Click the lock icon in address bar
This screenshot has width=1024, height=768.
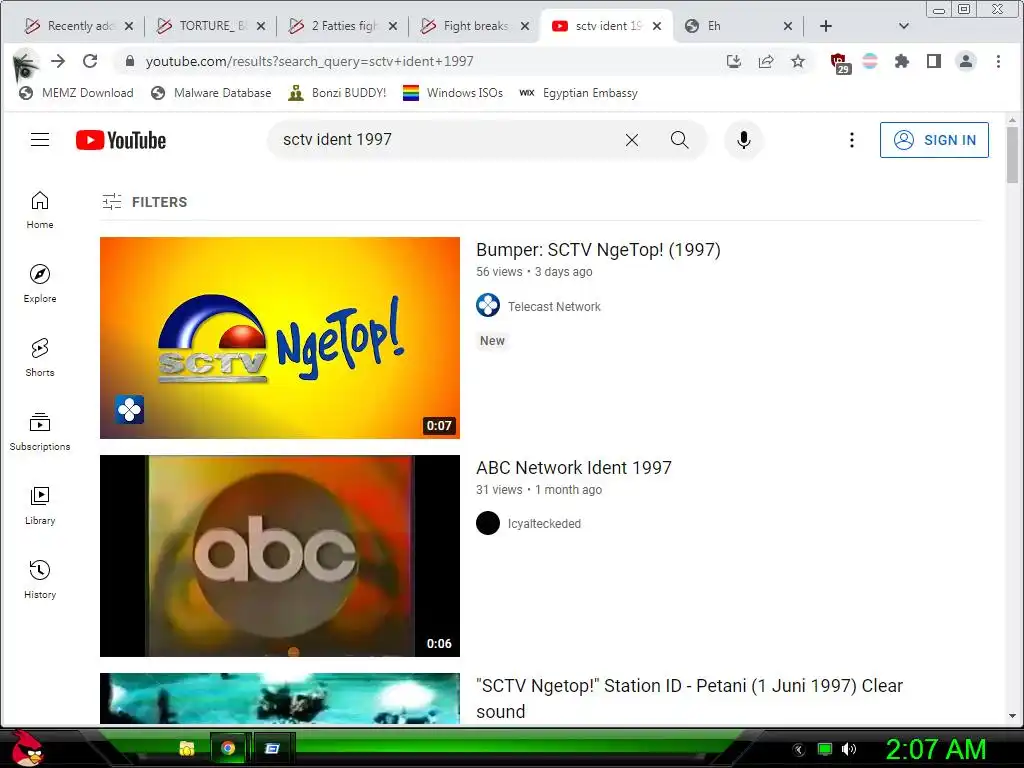[x=130, y=61]
